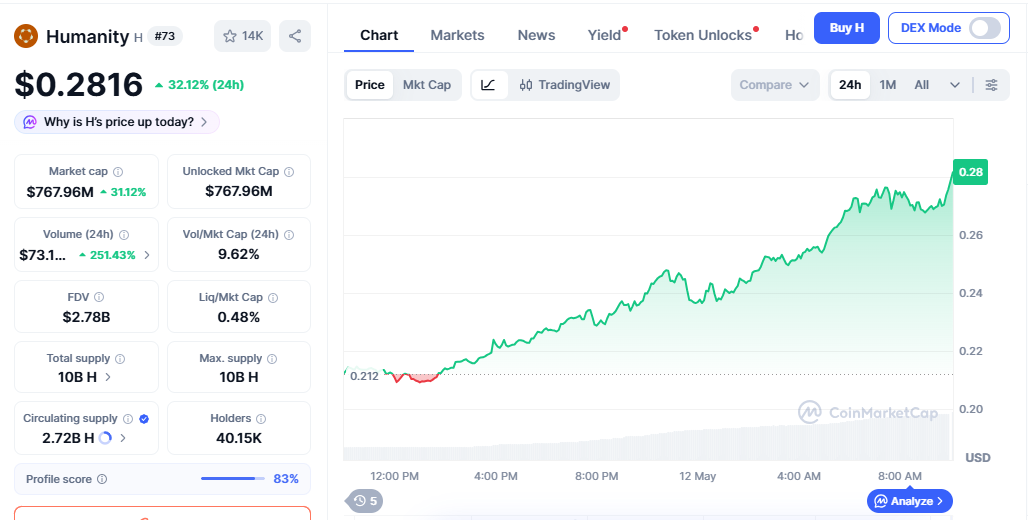
Task: Expand Volume (24h) details chevron
Action: tap(147, 255)
